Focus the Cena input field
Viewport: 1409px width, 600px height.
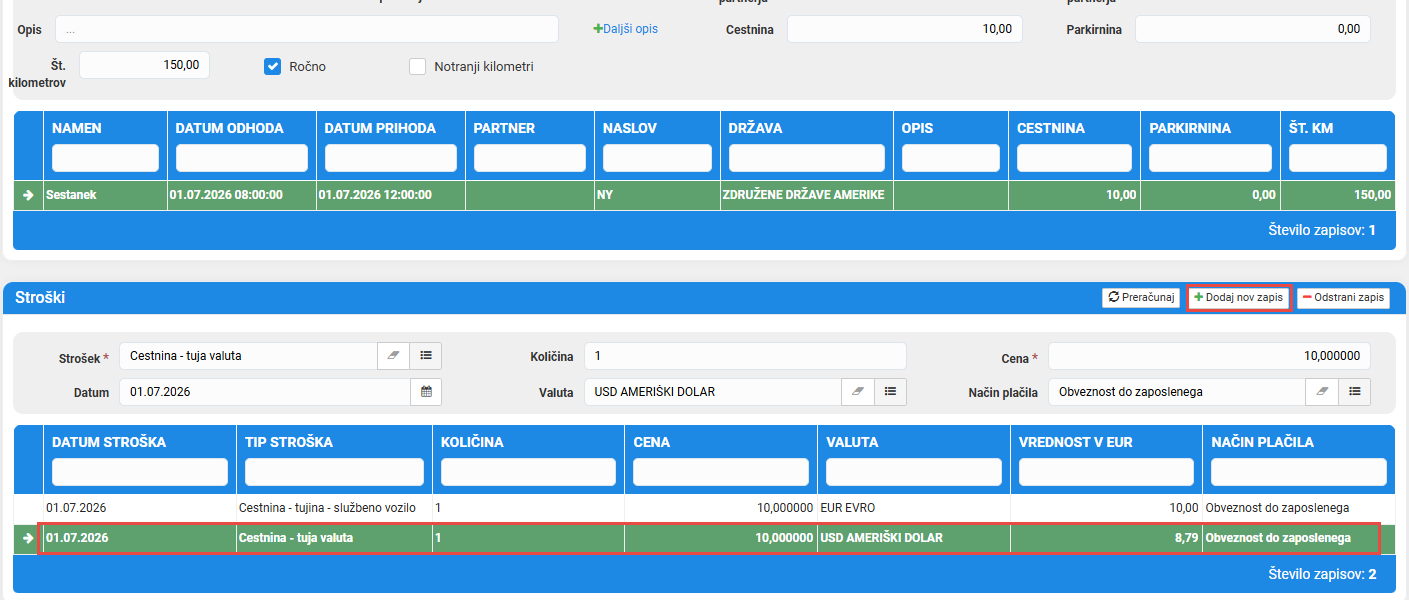point(1209,355)
